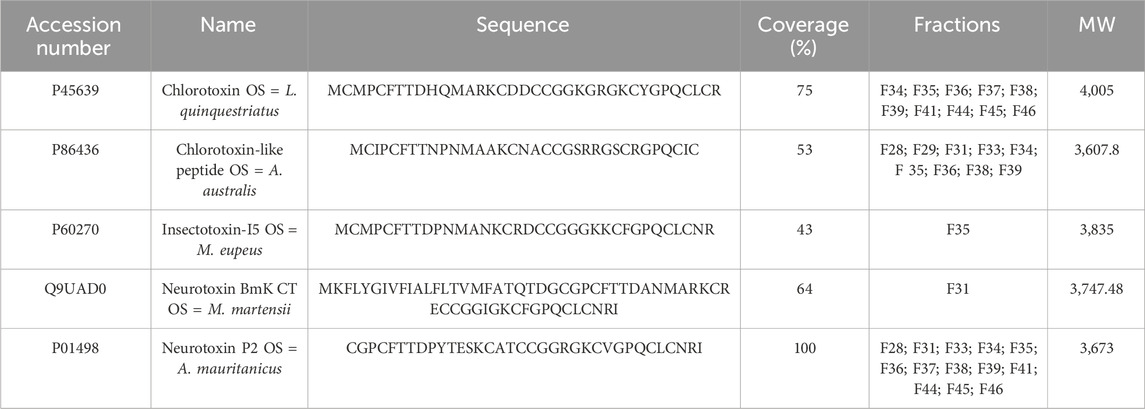
Task: Select the Fractions column header
Action: [956, 25]
